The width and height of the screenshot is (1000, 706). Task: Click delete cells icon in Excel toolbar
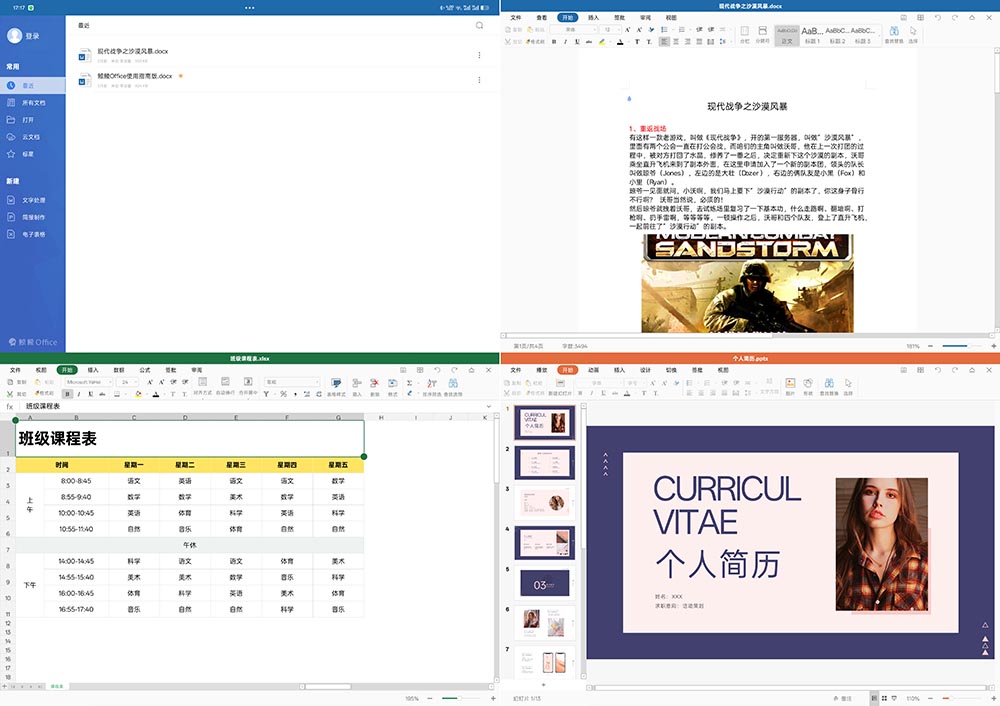click(x=375, y=383)
